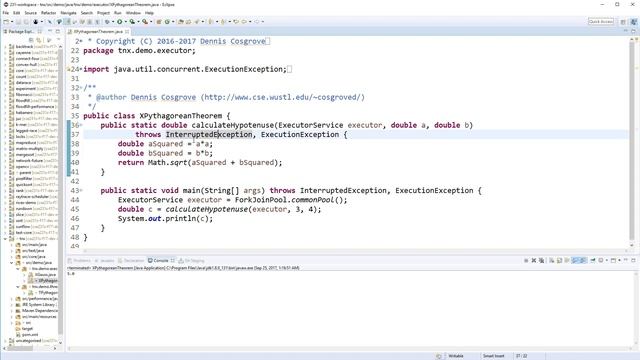Open the Source menu
640x360 pixels.
(x=31, y=13)
